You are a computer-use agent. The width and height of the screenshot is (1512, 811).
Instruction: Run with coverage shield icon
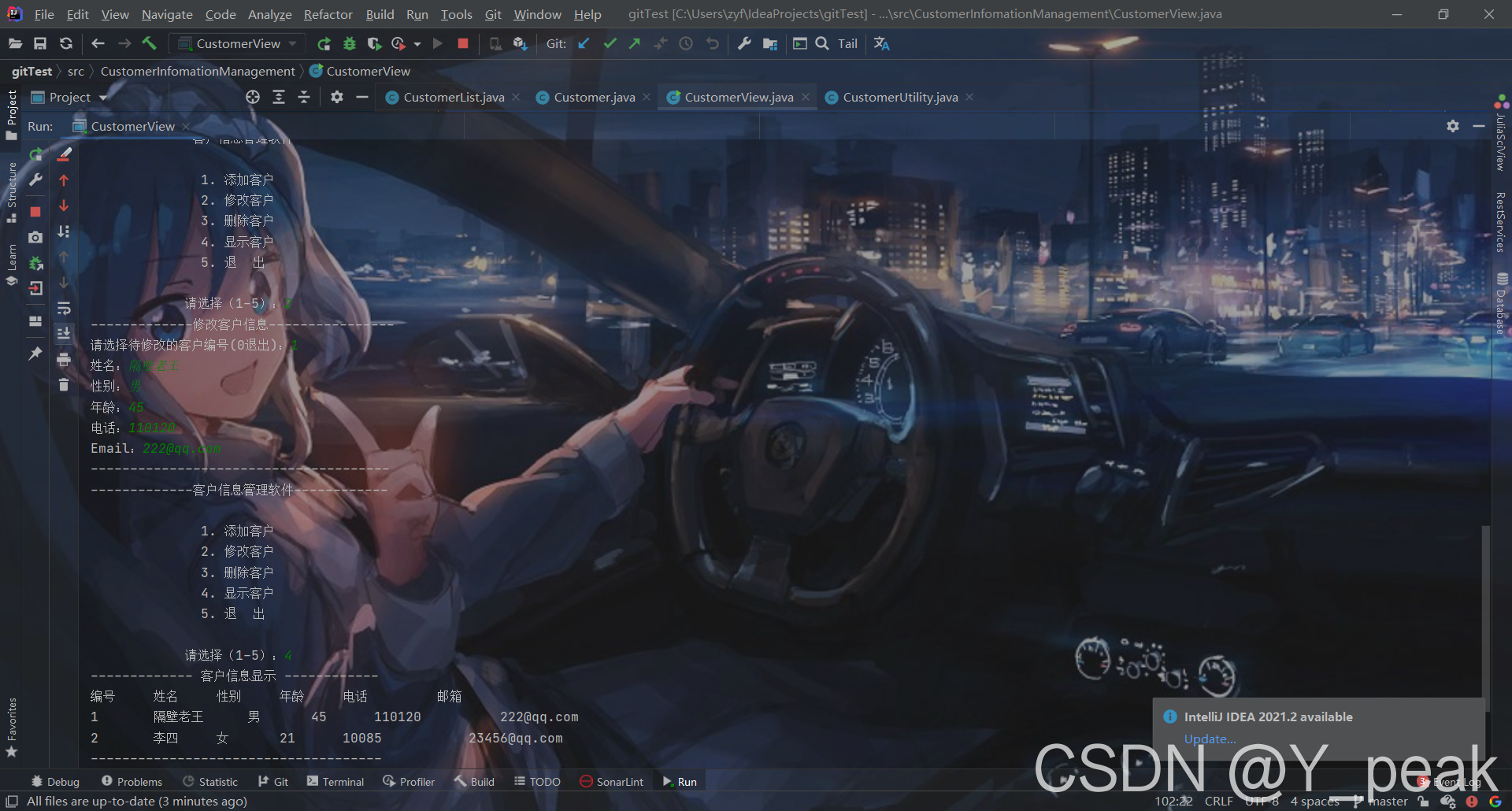[x=374, y=43]
